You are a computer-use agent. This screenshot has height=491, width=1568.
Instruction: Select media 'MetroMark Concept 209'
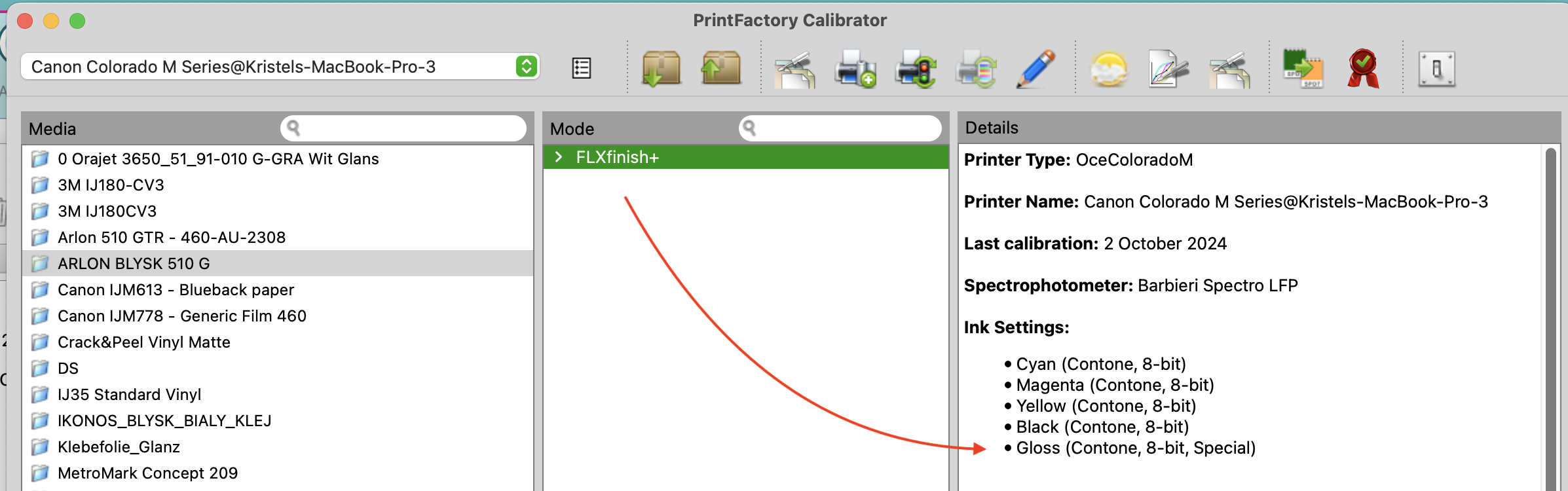pyautogui.click(x=278, y=473)
